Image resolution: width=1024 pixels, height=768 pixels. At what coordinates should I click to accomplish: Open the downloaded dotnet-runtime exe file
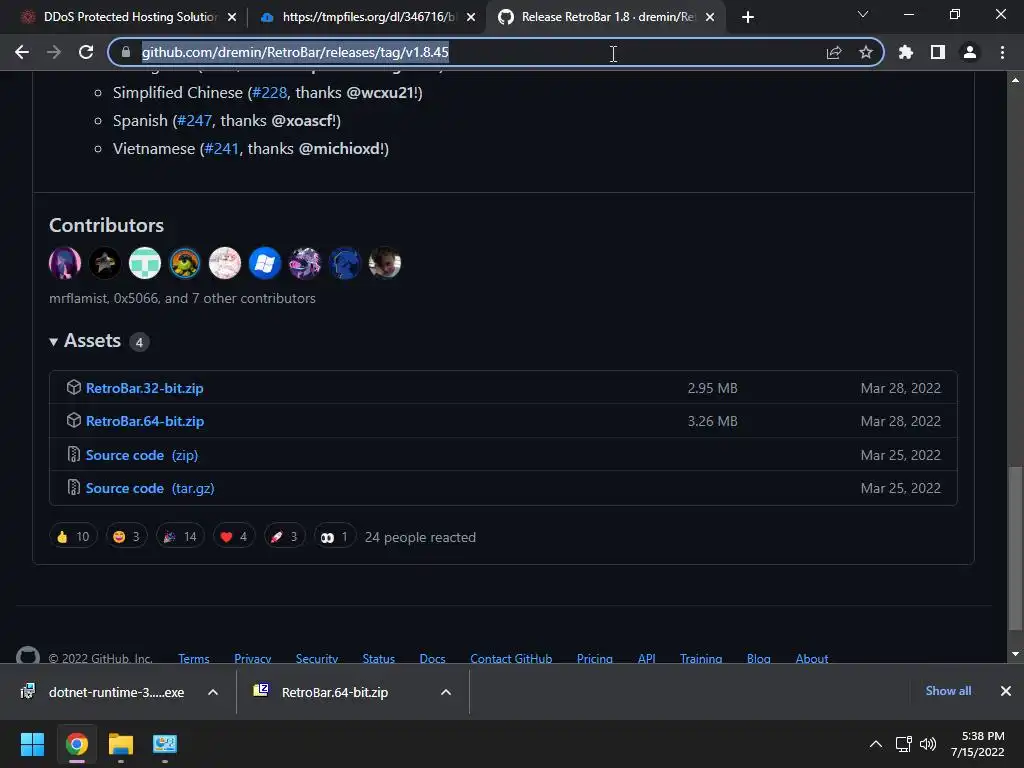[x=103, y=692]
